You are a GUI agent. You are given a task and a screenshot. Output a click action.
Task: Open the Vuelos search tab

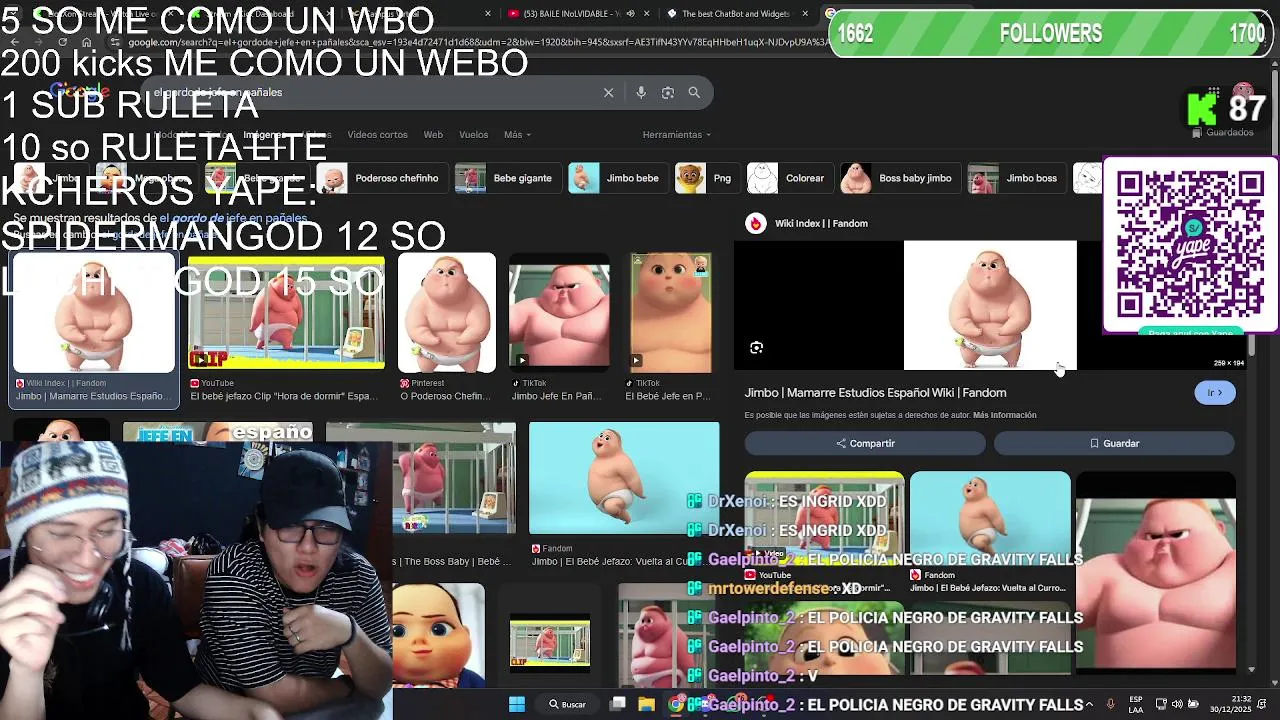473,134
